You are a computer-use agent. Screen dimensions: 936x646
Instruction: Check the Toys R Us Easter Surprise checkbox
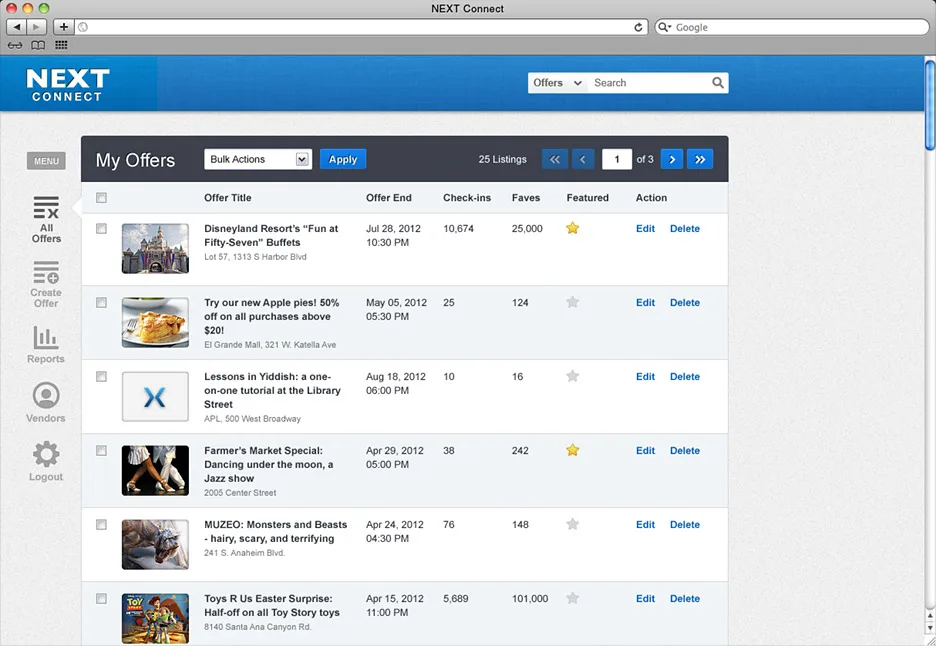pos(101,599)
